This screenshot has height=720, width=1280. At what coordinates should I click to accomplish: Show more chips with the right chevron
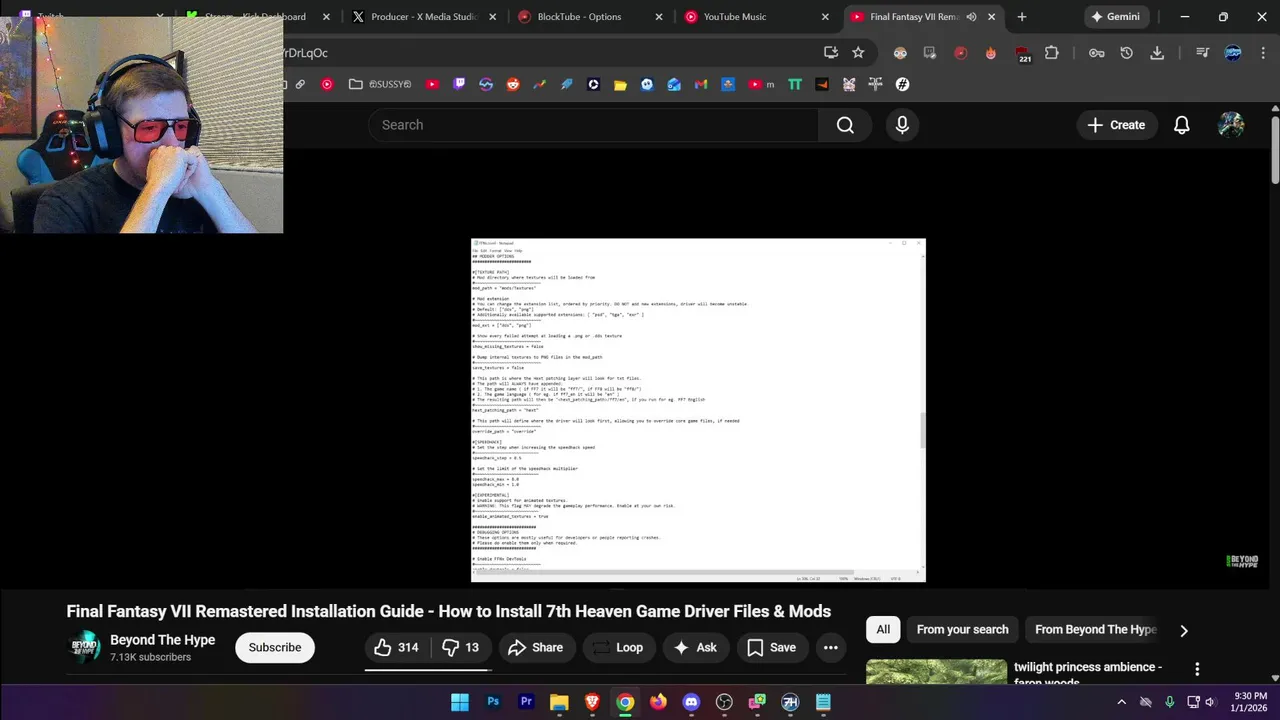pyautogui.click(x=1184, y=630)
